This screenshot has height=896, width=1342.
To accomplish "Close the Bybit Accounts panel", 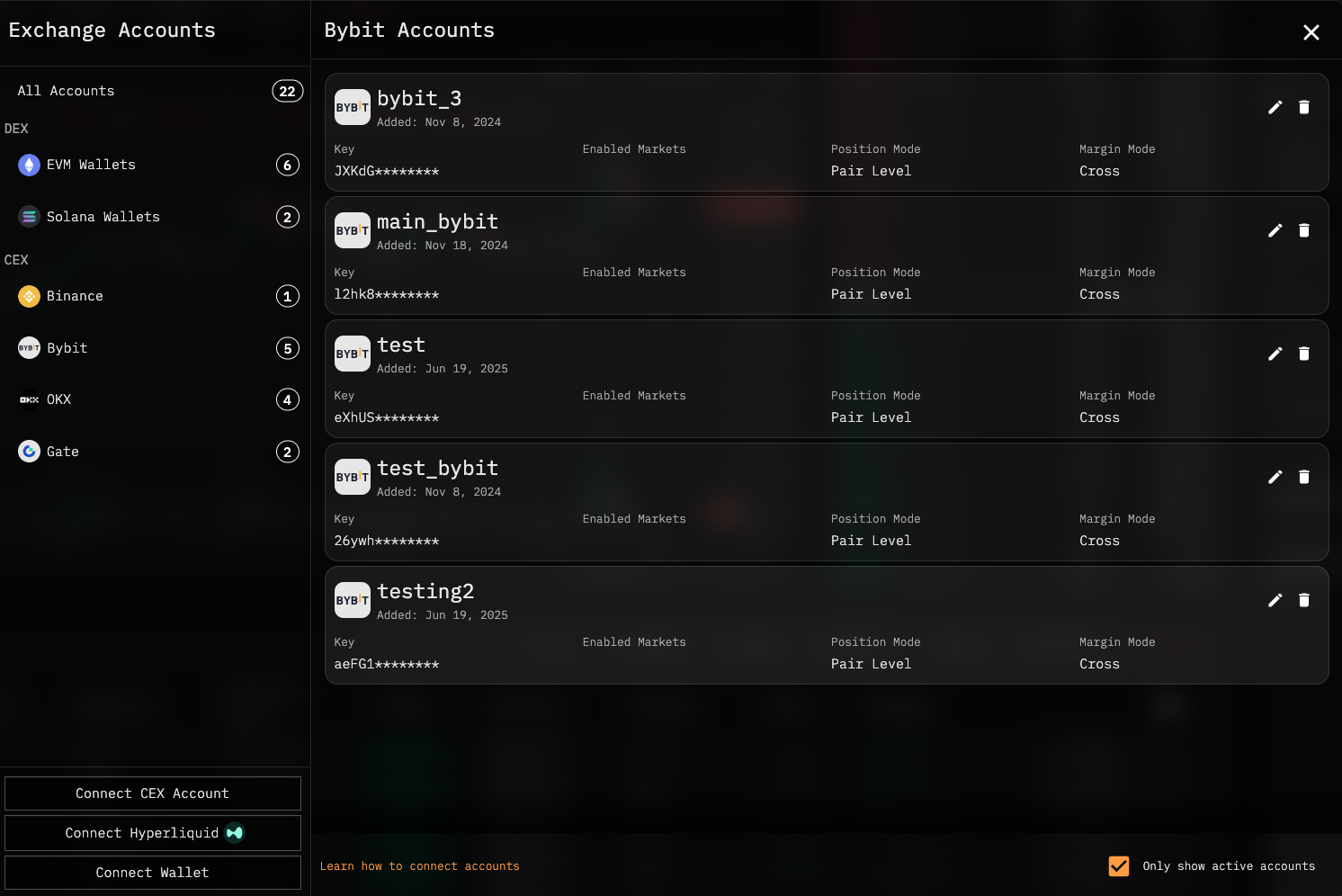I will point(1311,32).
